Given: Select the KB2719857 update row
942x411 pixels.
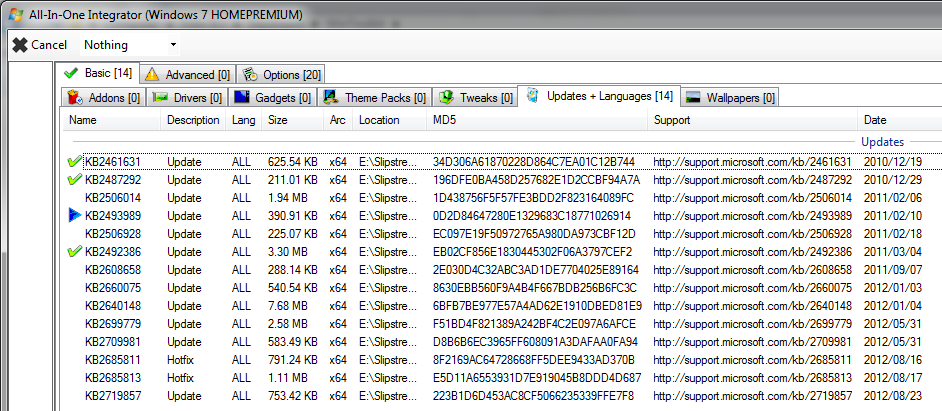Looking at the screenshot, I should pyautogui.click(x=503, y=396).
